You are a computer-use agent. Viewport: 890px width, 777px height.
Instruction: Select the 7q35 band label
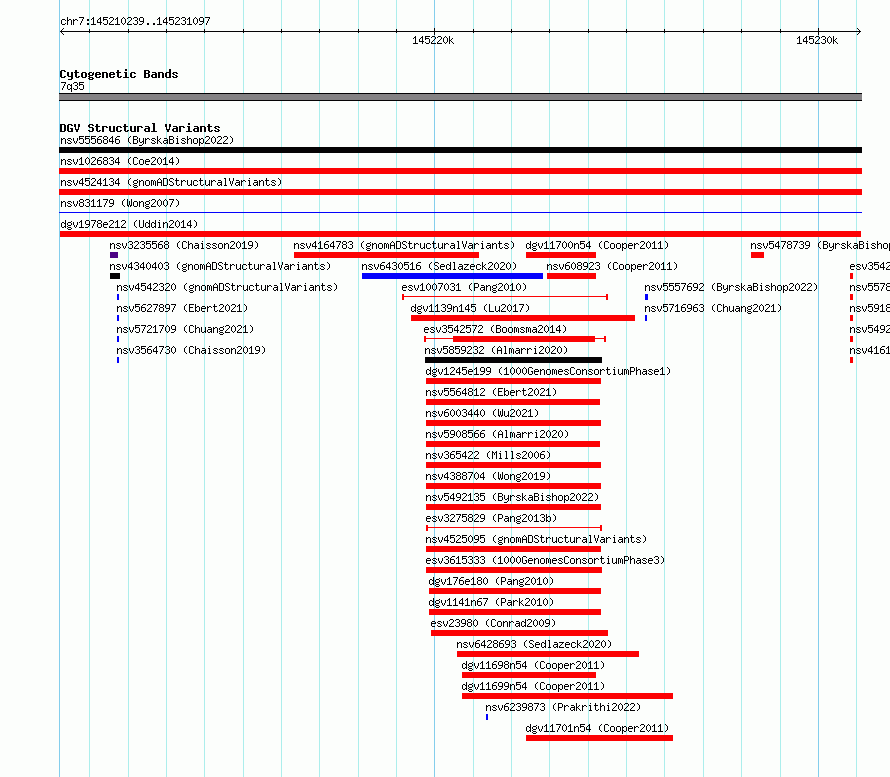[72, 86]
